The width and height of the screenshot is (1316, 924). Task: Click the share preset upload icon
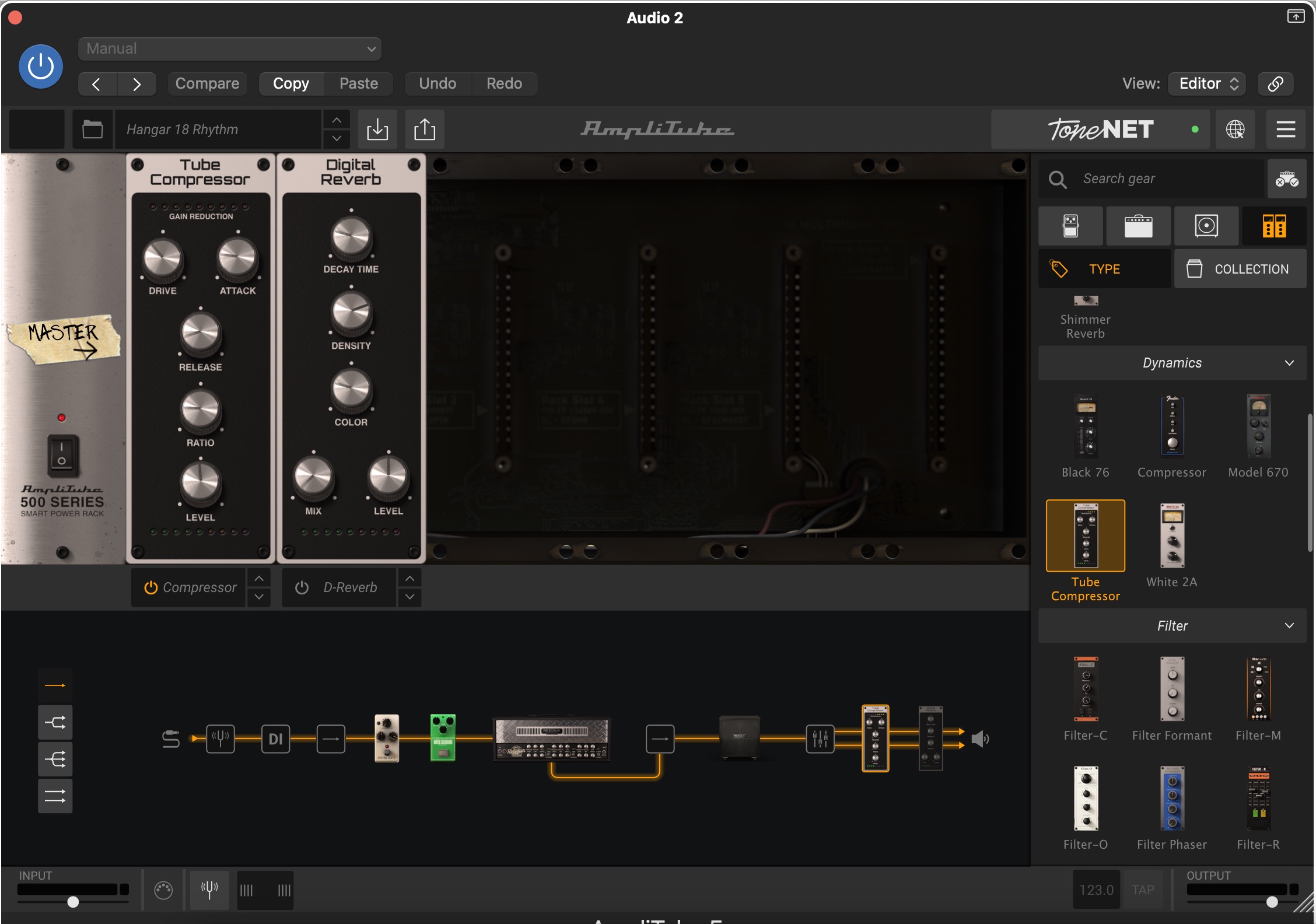point(425,129)
